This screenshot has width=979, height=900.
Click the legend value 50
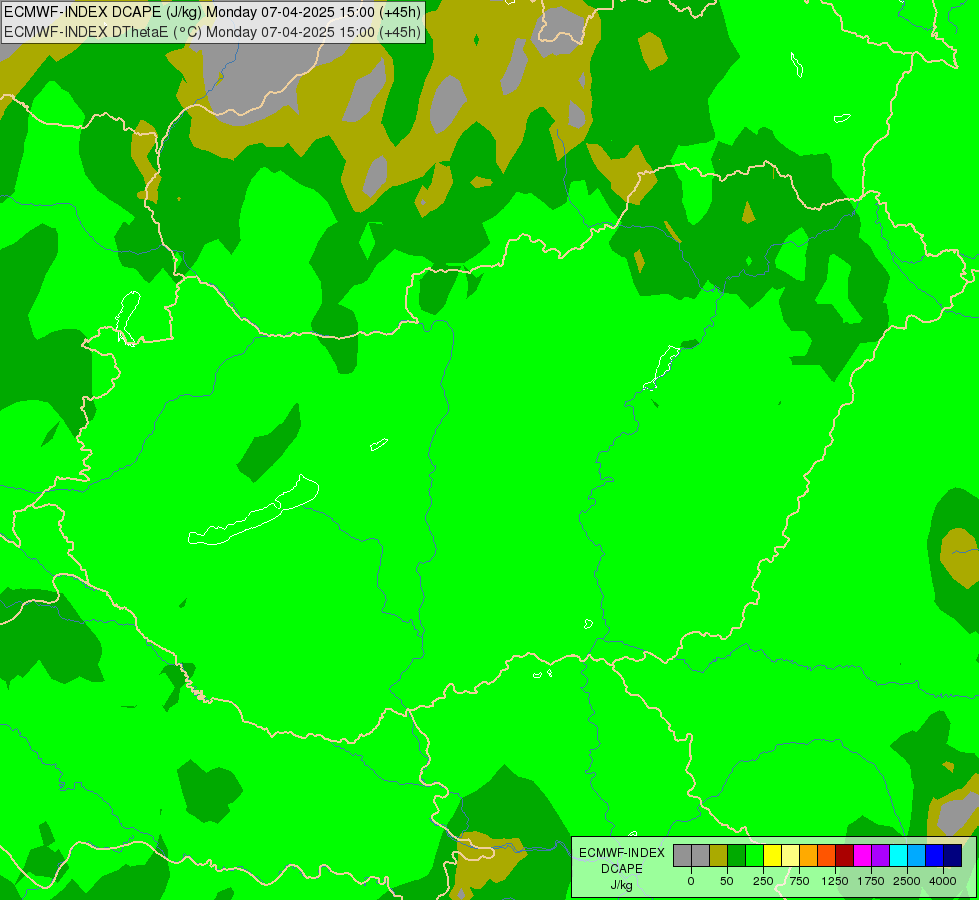point(727,881)
